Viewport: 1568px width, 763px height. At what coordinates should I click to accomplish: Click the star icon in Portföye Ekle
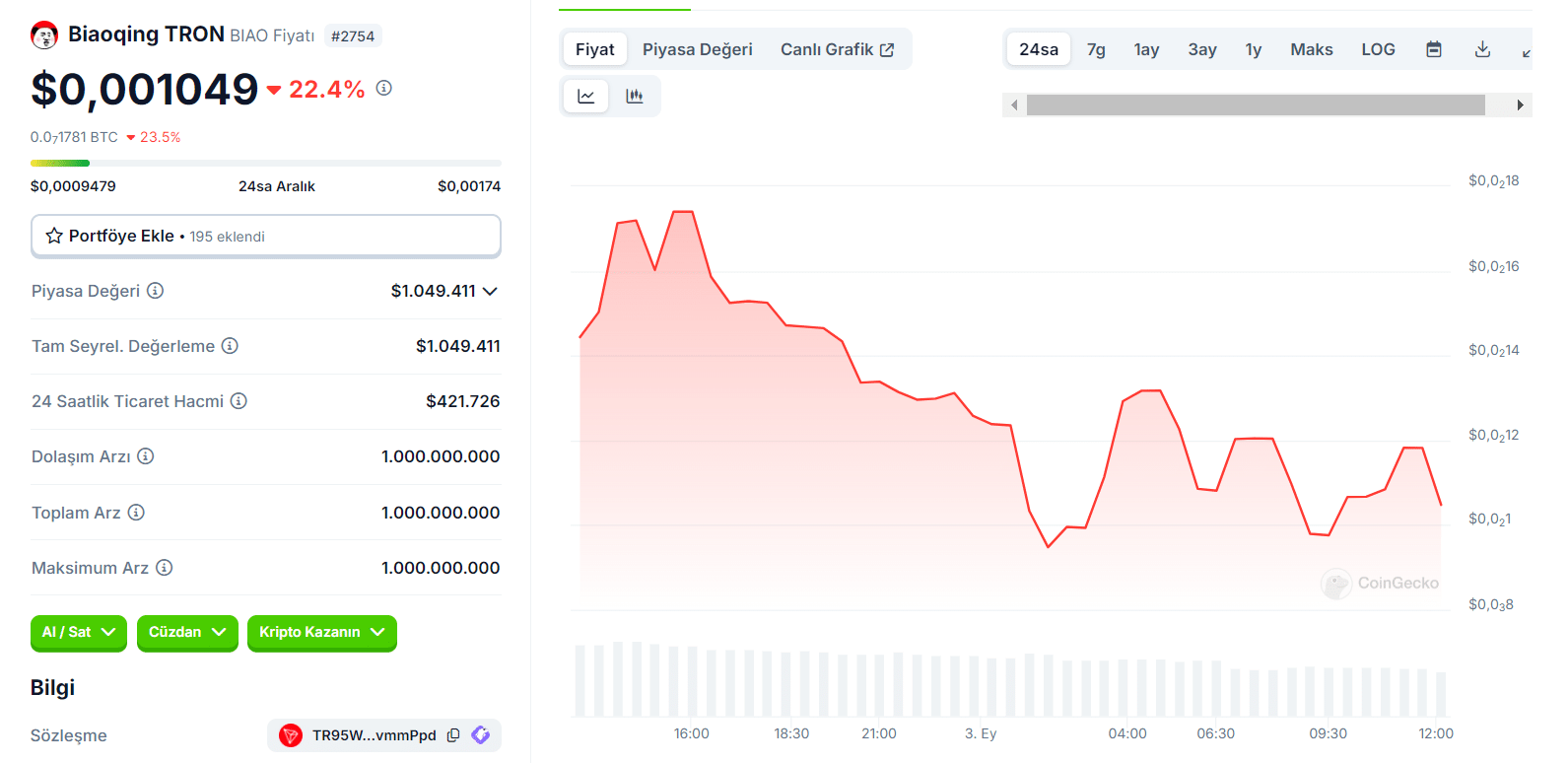tap(54, 236)
